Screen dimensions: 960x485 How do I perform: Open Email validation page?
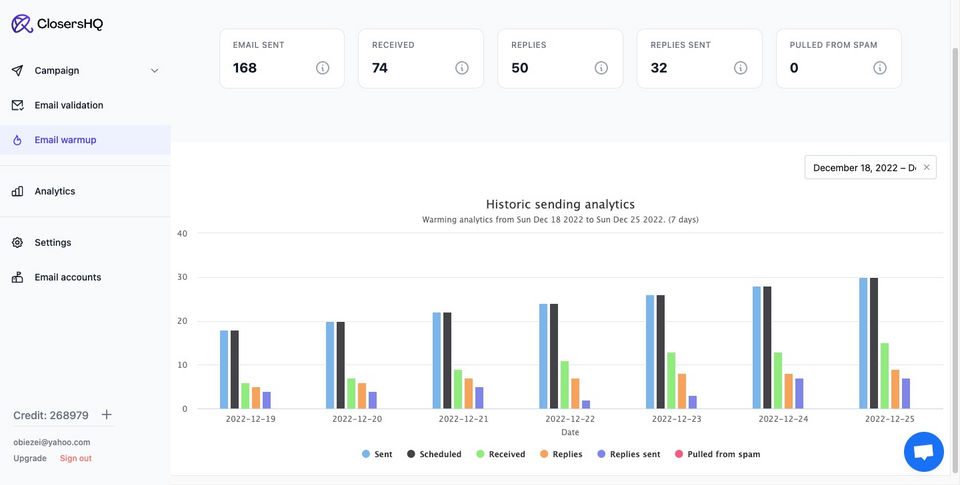coord(68,105)
